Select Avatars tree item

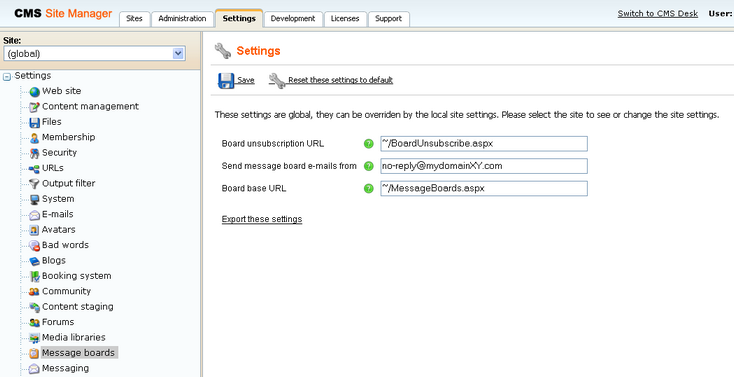59,229
